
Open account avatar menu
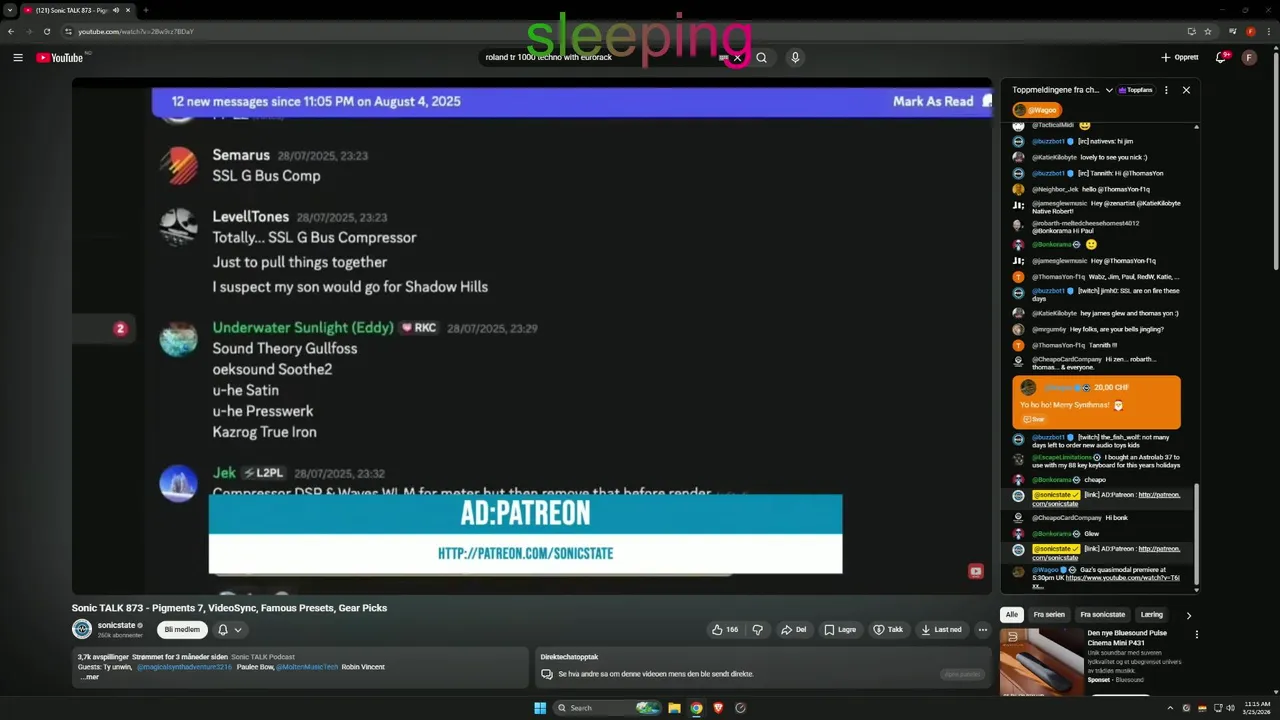(1249, 57)
